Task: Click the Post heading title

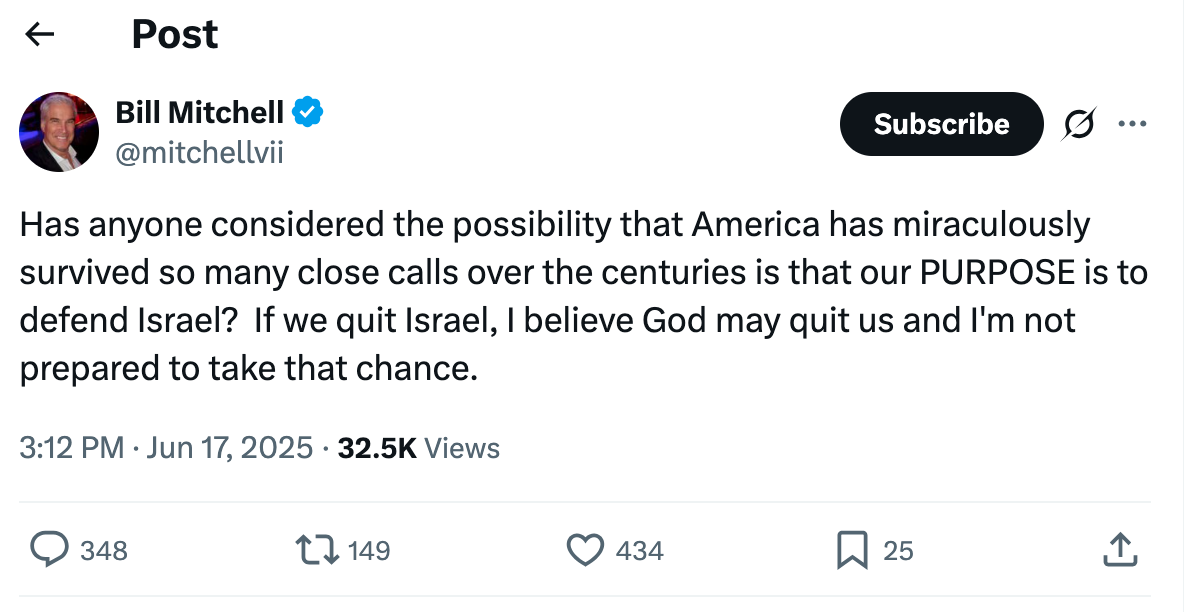Action: (175, 35)
